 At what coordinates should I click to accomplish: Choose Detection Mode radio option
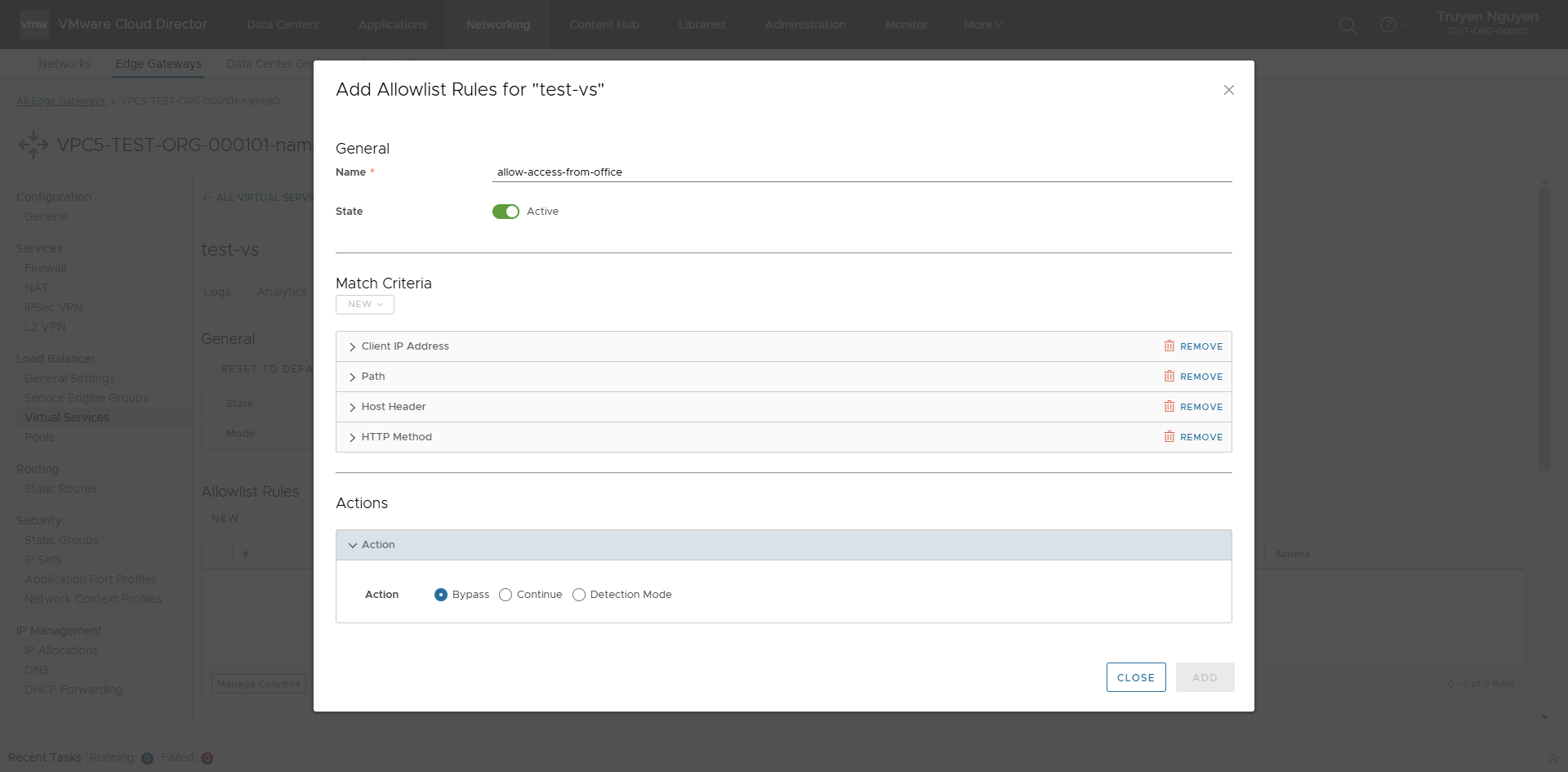tap(579, 595)
